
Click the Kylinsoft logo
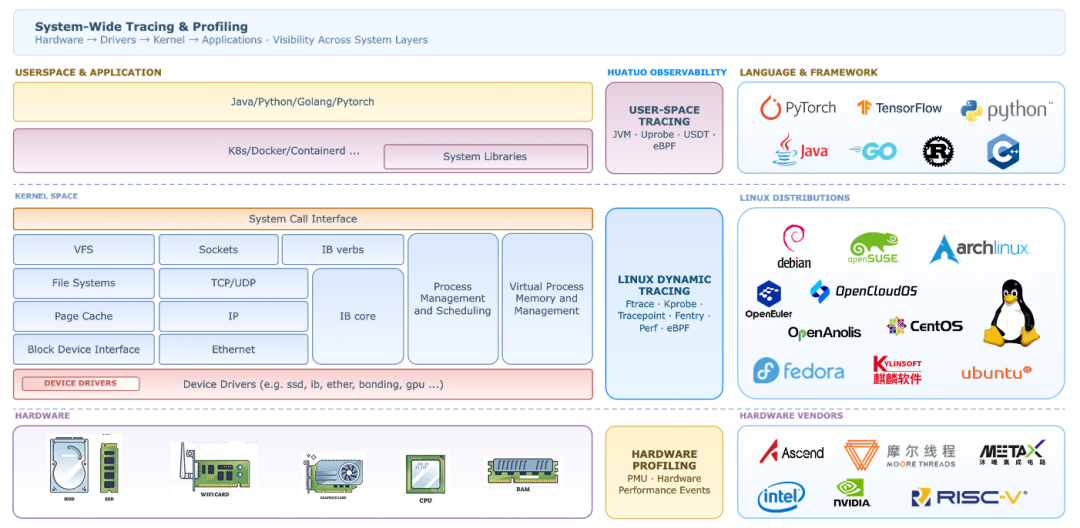click(x=897, y=370)
